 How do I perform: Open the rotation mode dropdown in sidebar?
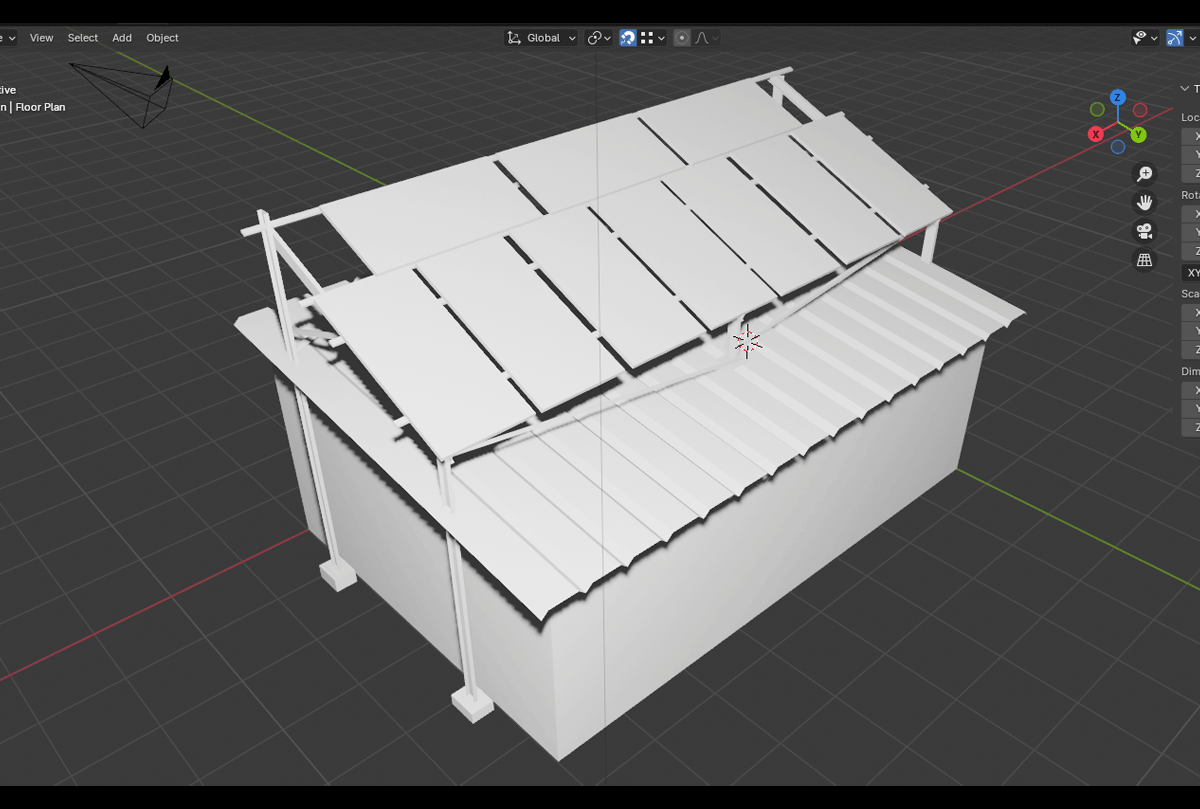tap(1191, 273)
